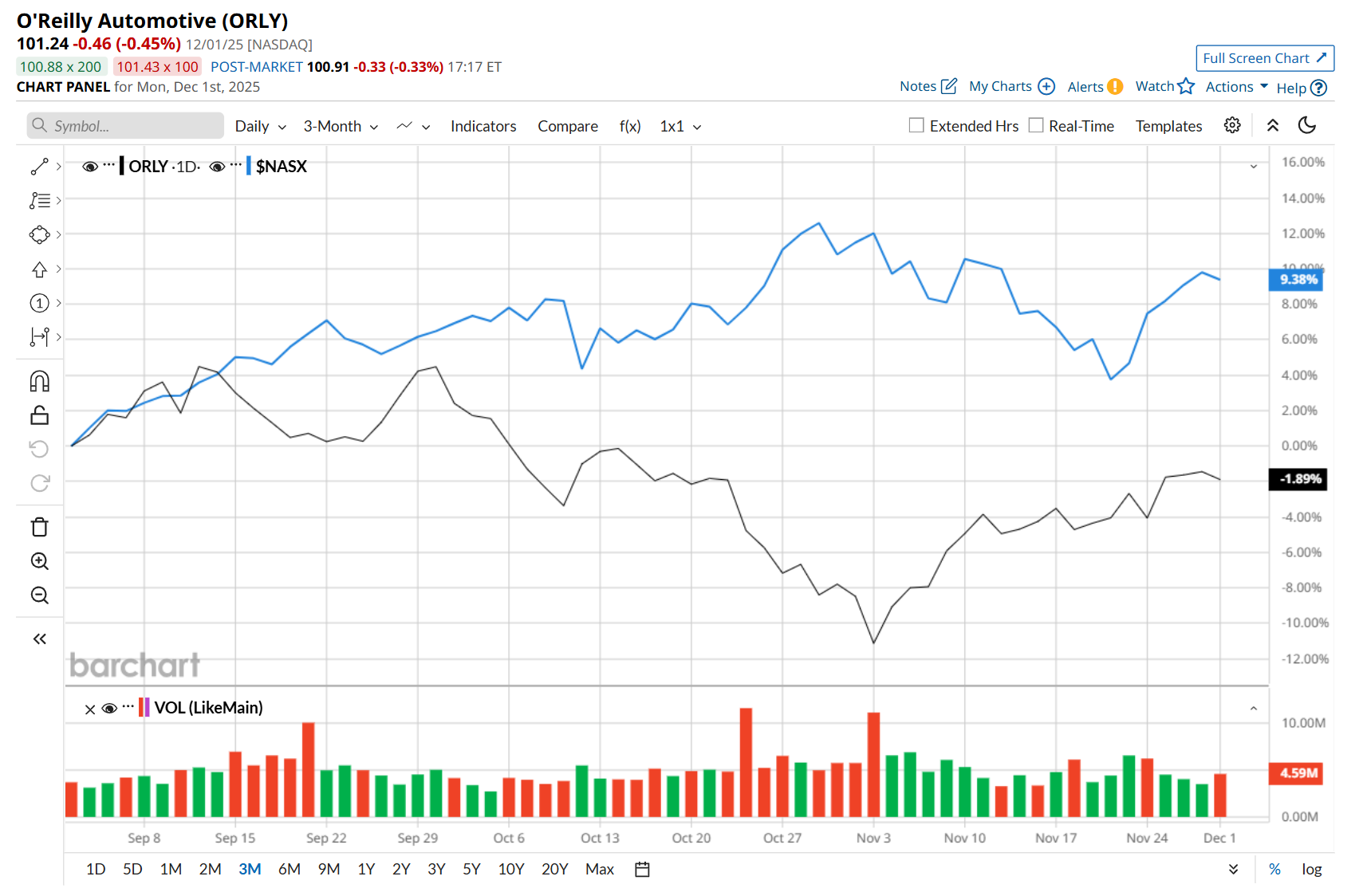Enable the Extended Hrs checkbox
The height and width of the screenshot is (896, 1363).
[x=917, y=125]
